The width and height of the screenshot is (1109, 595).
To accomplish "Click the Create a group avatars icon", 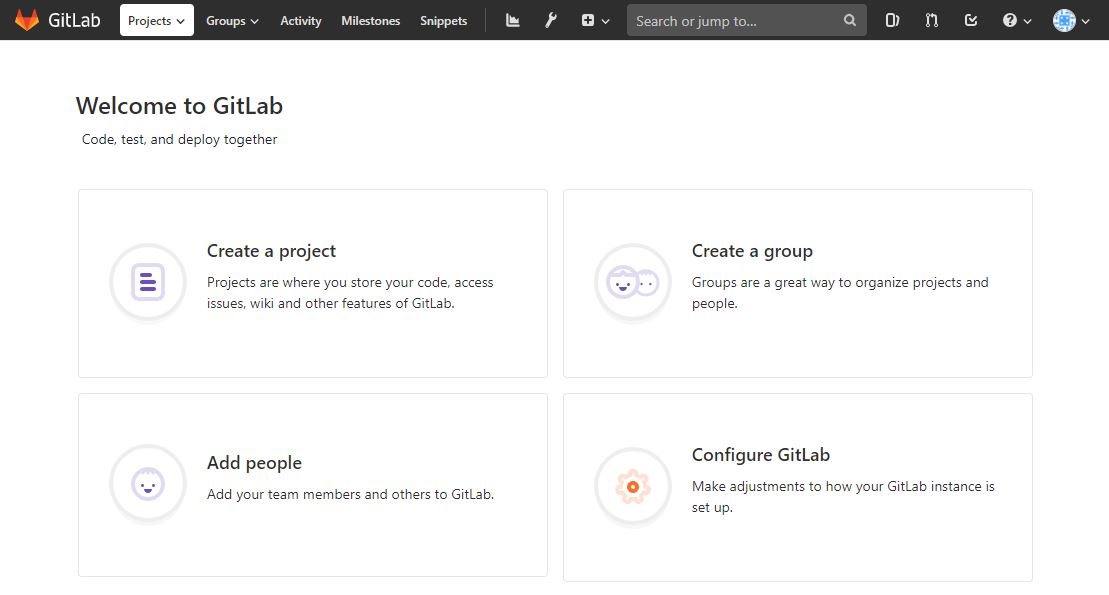I will click(632, 283).
